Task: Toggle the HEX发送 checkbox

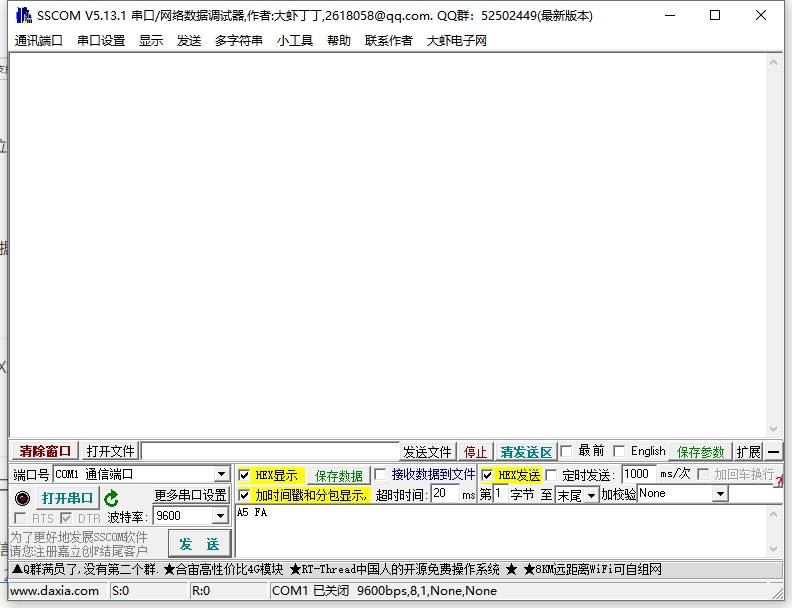Action: [487, 475]
